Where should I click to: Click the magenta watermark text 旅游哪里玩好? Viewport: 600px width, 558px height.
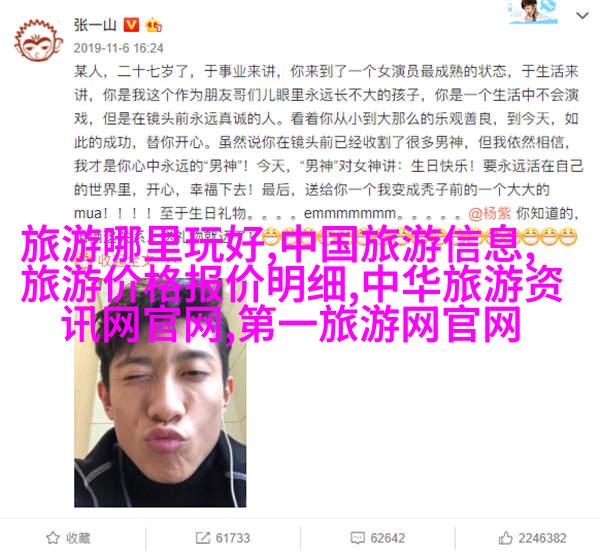click(142, 244)
